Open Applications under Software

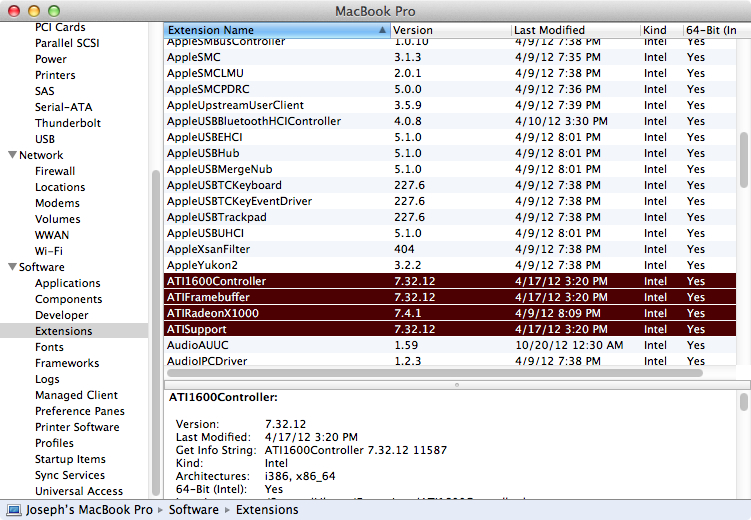tap(68, 283)
